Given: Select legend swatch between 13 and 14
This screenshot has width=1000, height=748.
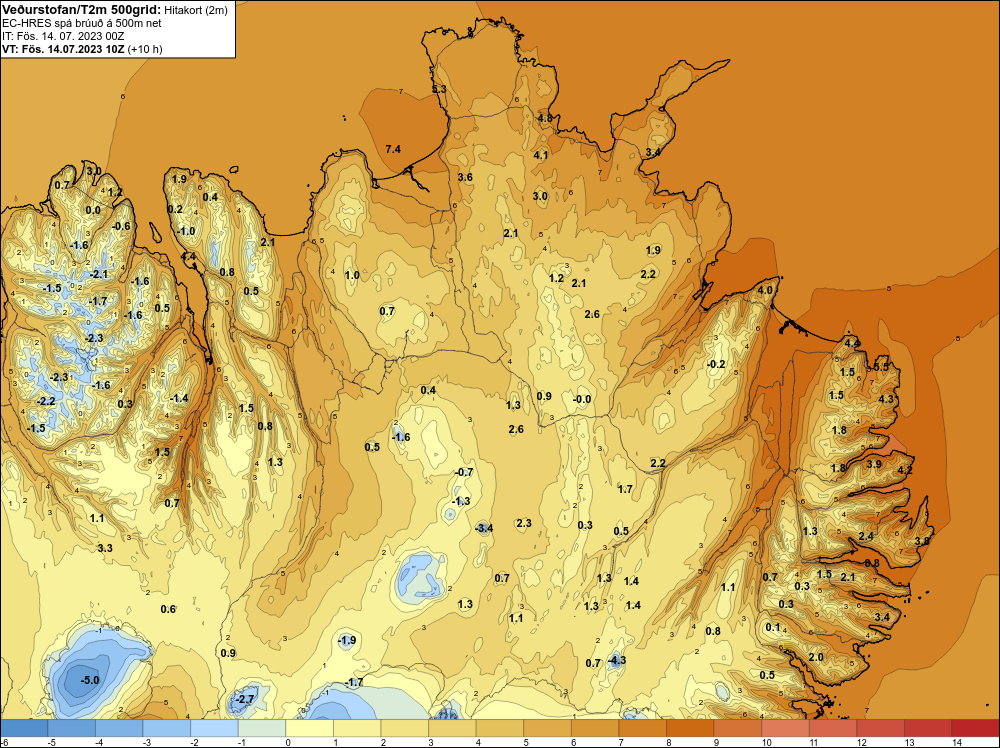Looking at the screenshot, I should point(928,728).
